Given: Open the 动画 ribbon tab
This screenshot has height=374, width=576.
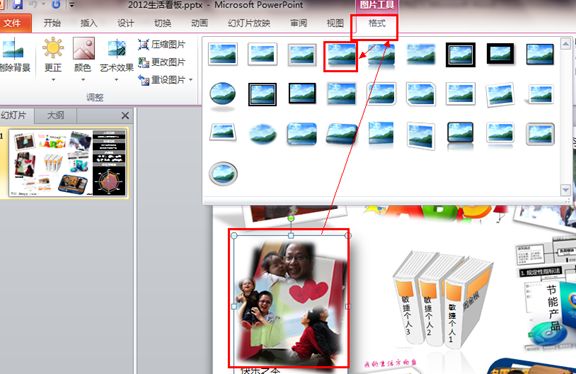Looking at the screenshot, I should point(199,23).
